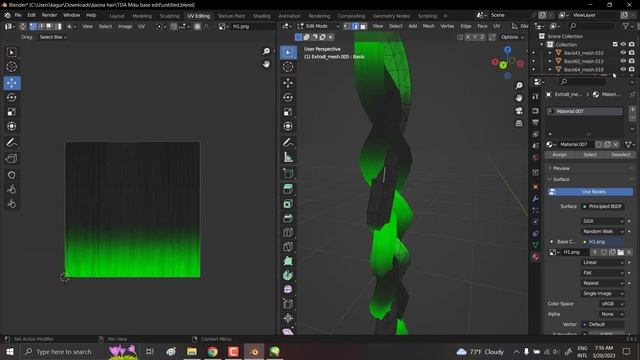640x360 pixels.
Task: Open the Options dropdown in 3D viewport
Action: pos(512,37)
